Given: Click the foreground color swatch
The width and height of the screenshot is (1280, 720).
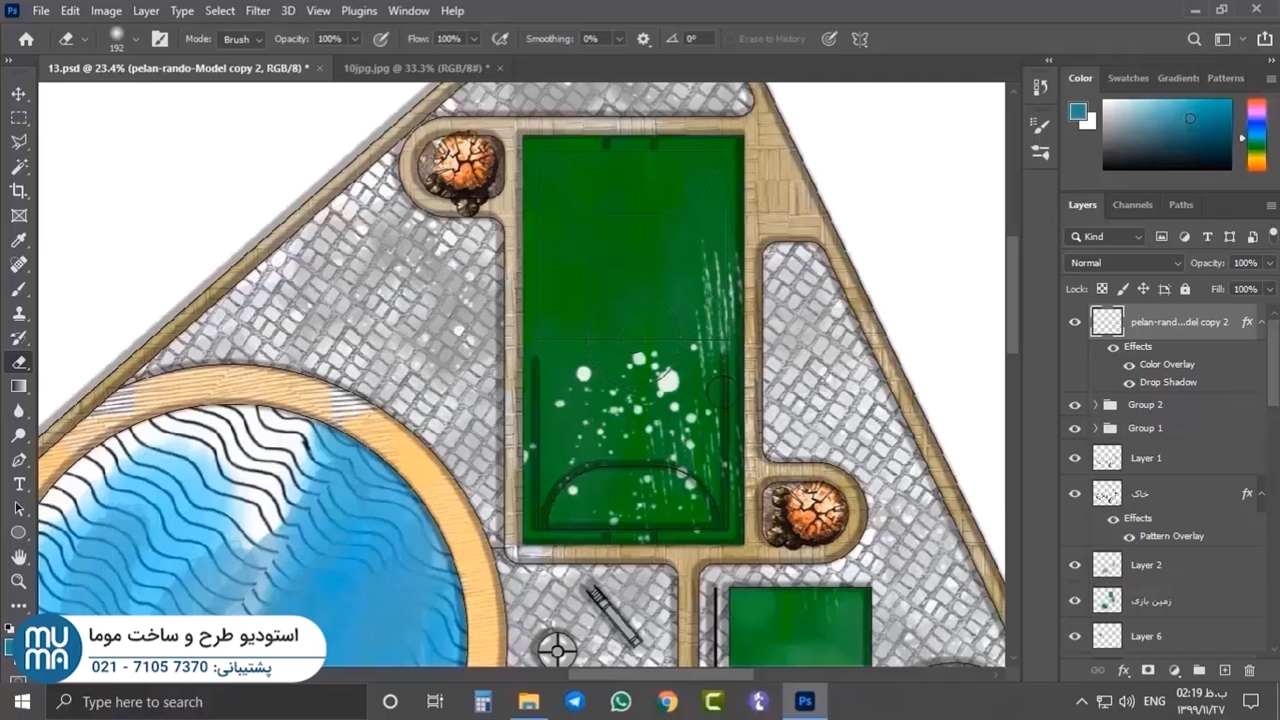Looking at the screenshot, I should click(1077, 111).
